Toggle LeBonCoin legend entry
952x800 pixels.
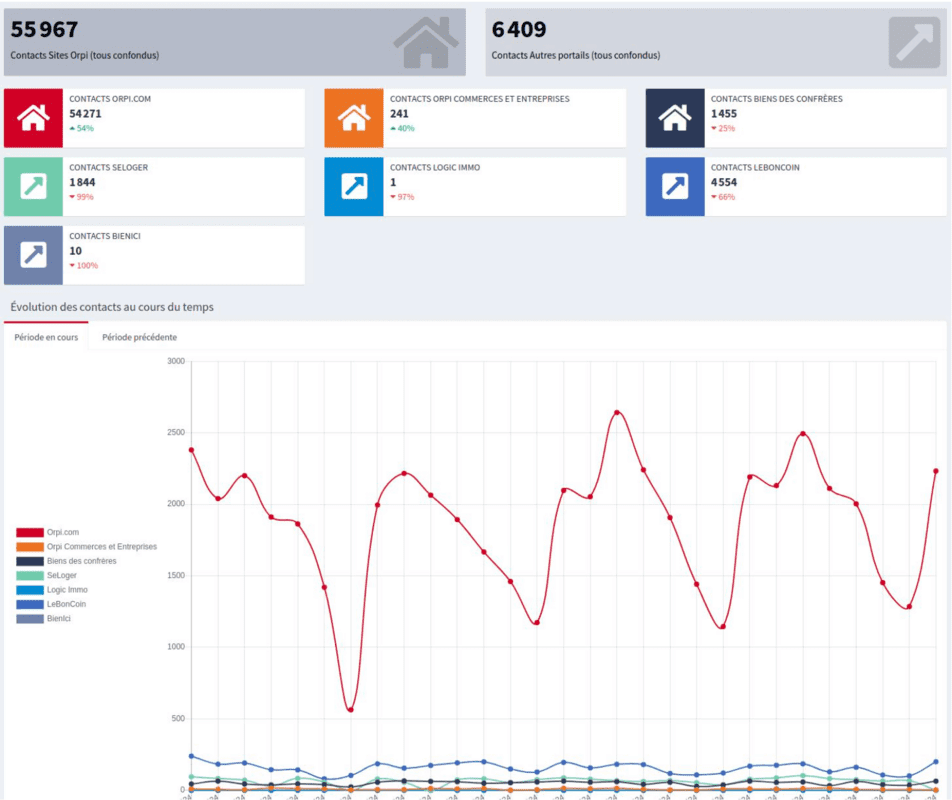[66, 604]
